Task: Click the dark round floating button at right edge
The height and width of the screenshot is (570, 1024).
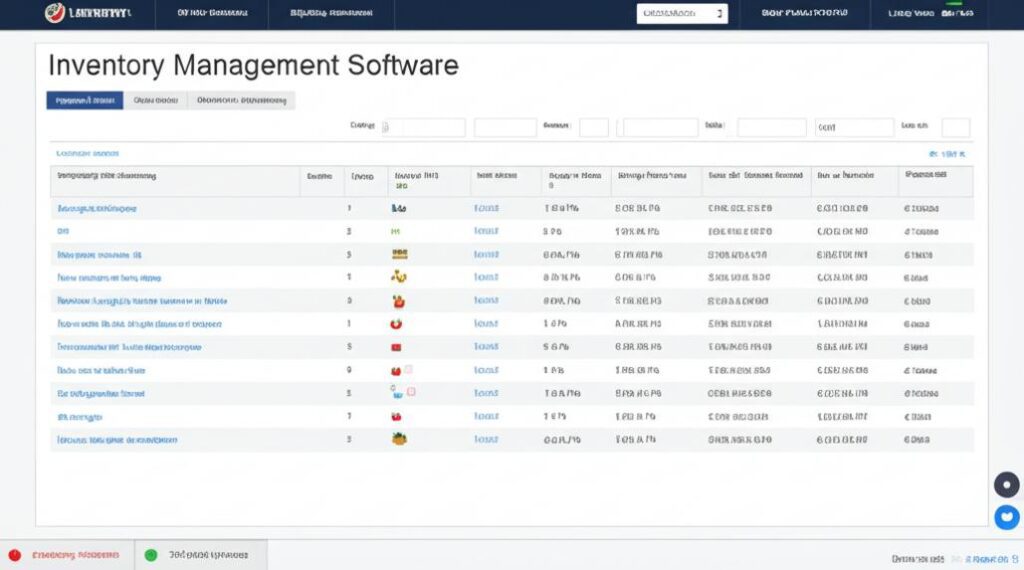Action: (1006, 485)
